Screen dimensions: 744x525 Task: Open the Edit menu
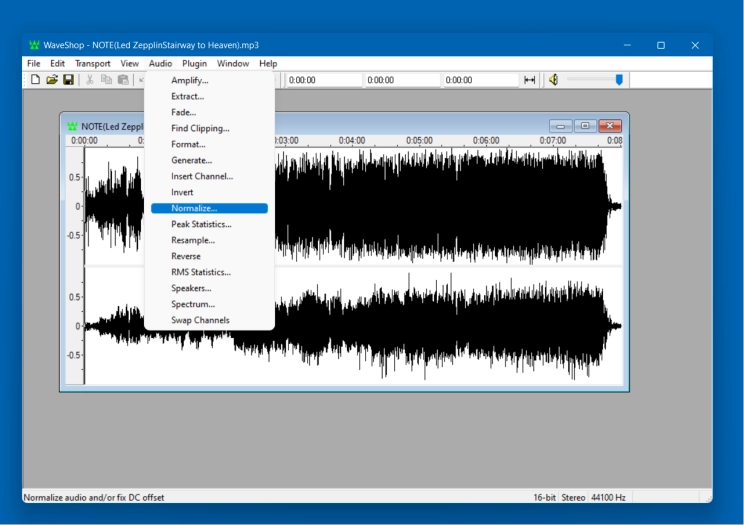pos(57,64)
